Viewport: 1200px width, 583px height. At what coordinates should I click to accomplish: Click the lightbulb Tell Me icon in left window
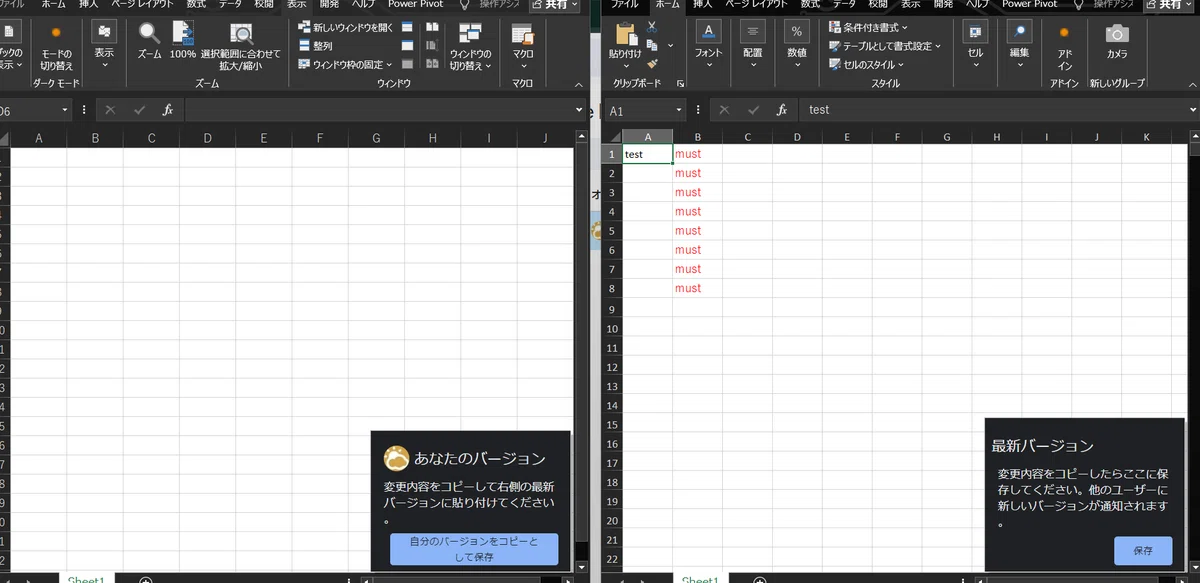tap(464, 4)
